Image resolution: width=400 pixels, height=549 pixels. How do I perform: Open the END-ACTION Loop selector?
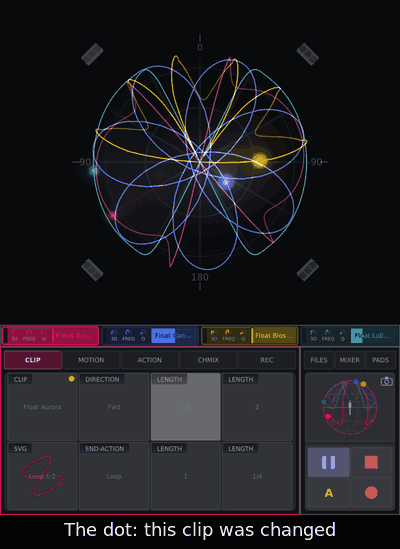pos(114,476)
